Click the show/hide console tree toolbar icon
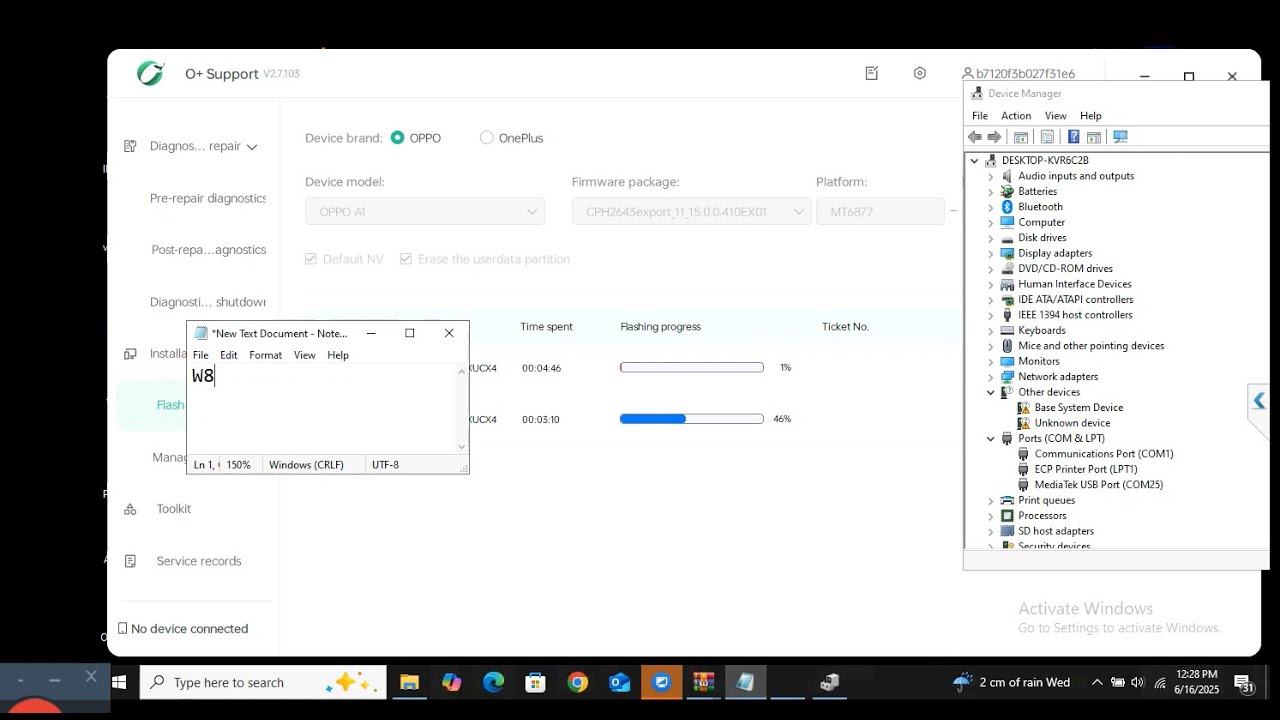Image resolution: width=1280 pixels, height=720 pixels. (1021, 137)
